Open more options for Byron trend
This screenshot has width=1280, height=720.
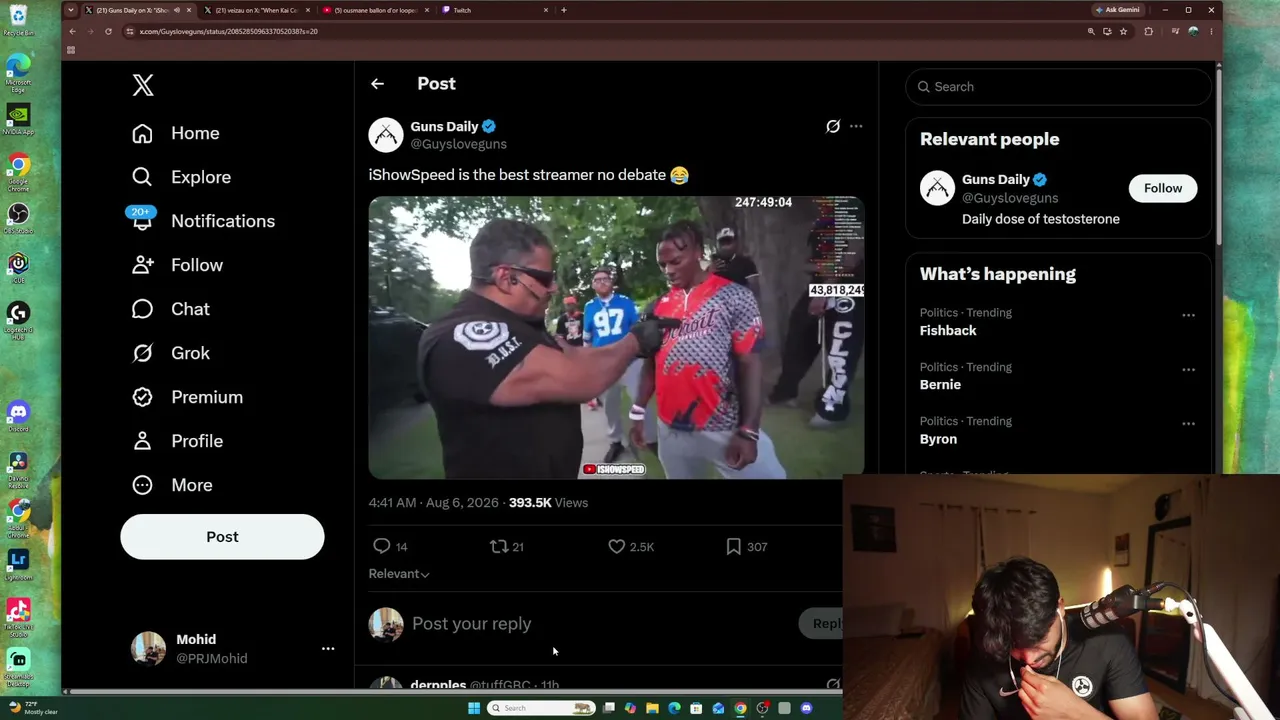[x=1188, y=423]
